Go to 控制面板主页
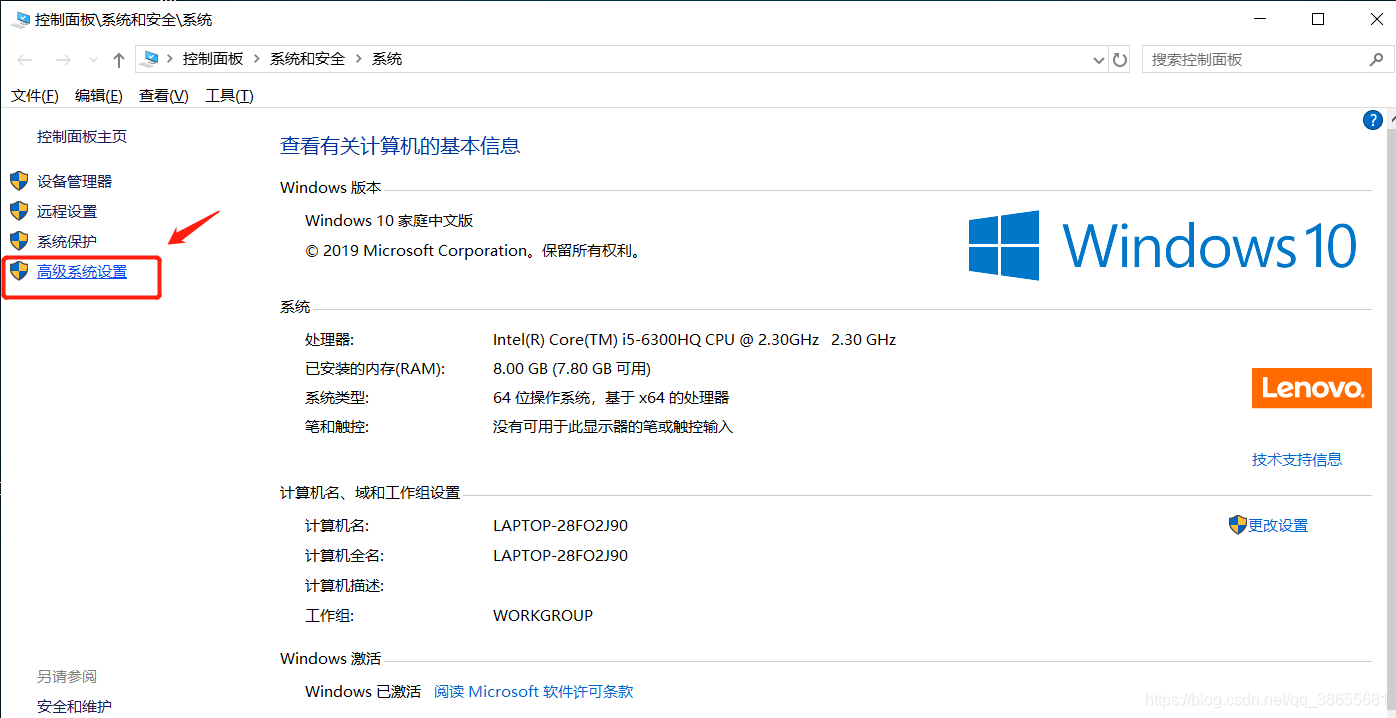Screen dimensions: 1396x718 click(82, 136)
